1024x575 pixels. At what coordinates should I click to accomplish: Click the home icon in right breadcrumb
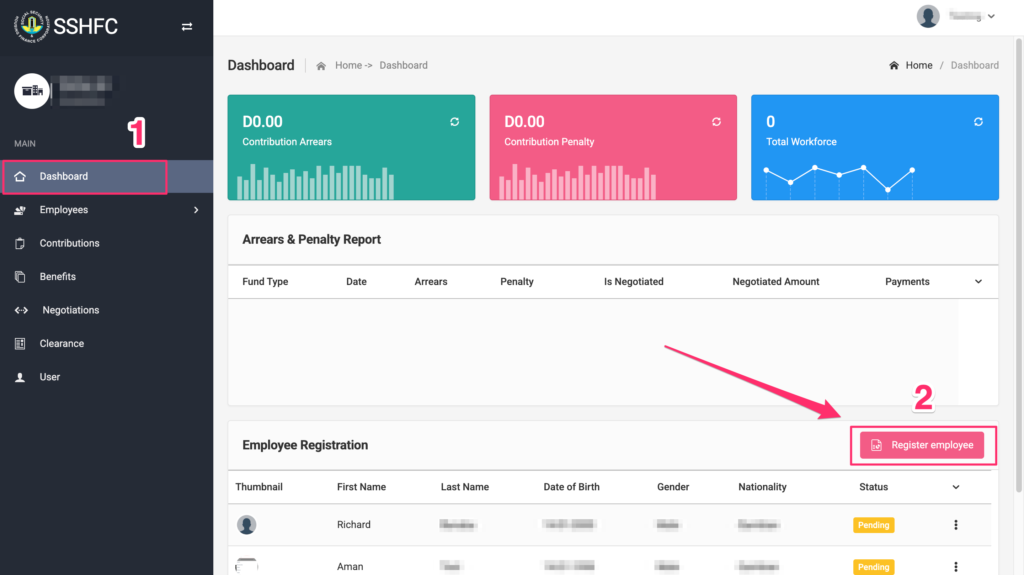pos(893,66)
